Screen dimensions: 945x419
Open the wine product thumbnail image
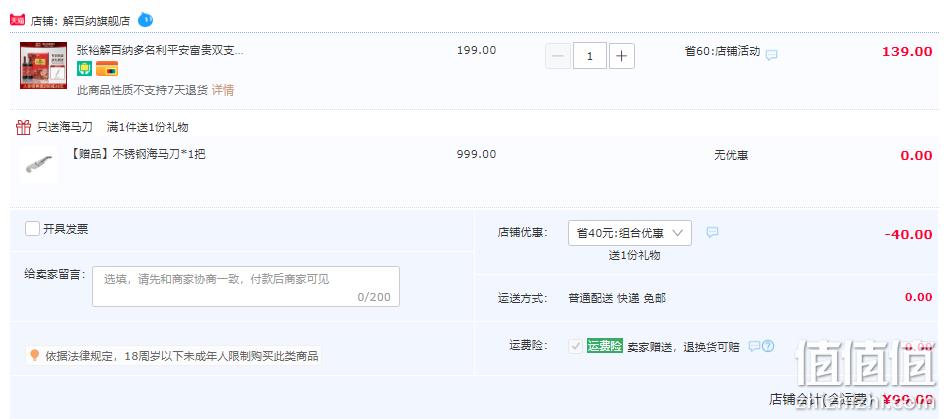pos(43,66)
